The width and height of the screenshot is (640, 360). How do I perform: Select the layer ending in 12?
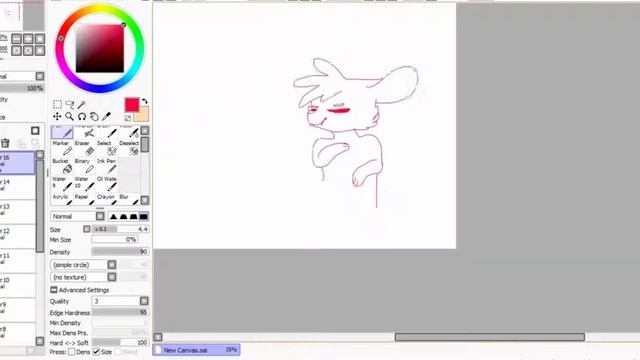pos(17,236)
